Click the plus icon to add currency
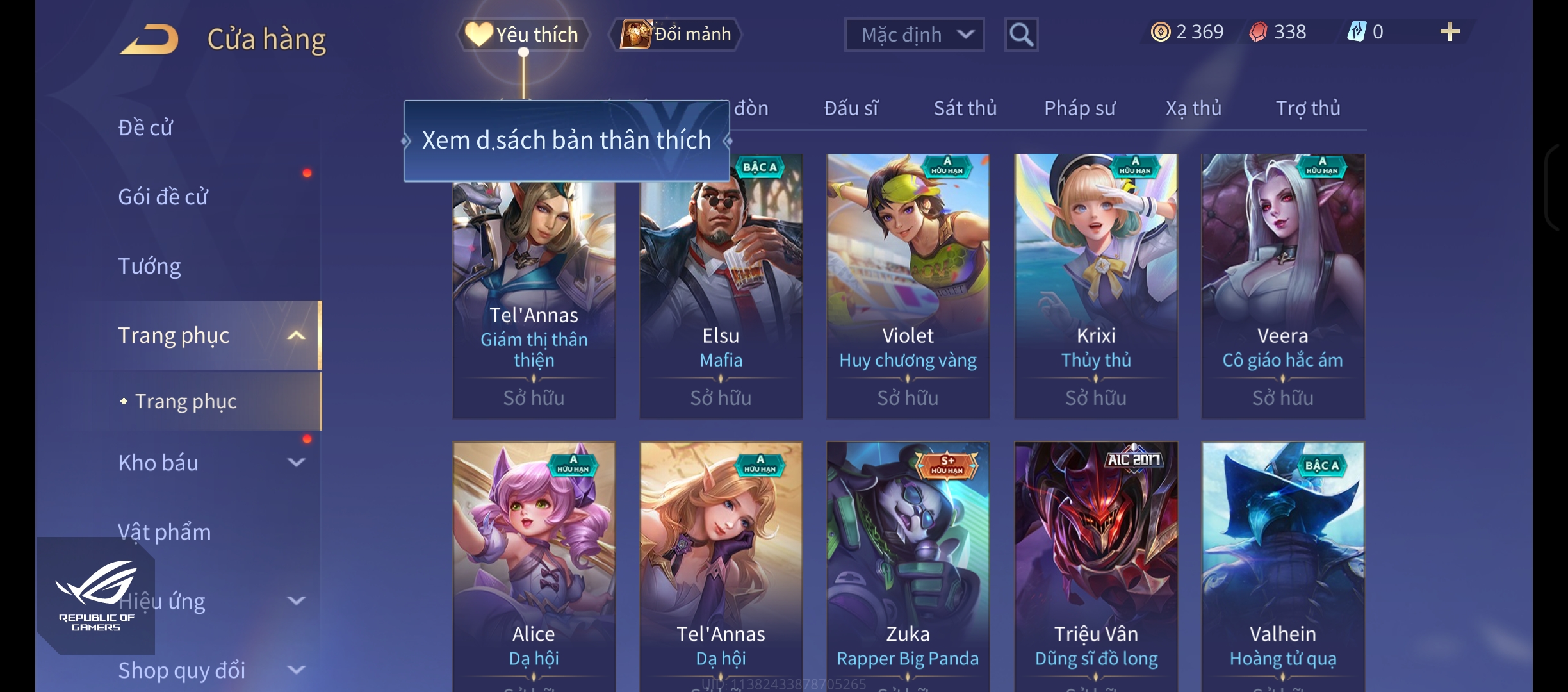Image resolution: width=1568 pixels, height=692 pixels. pyautogui.click(x=1450, y=31)
